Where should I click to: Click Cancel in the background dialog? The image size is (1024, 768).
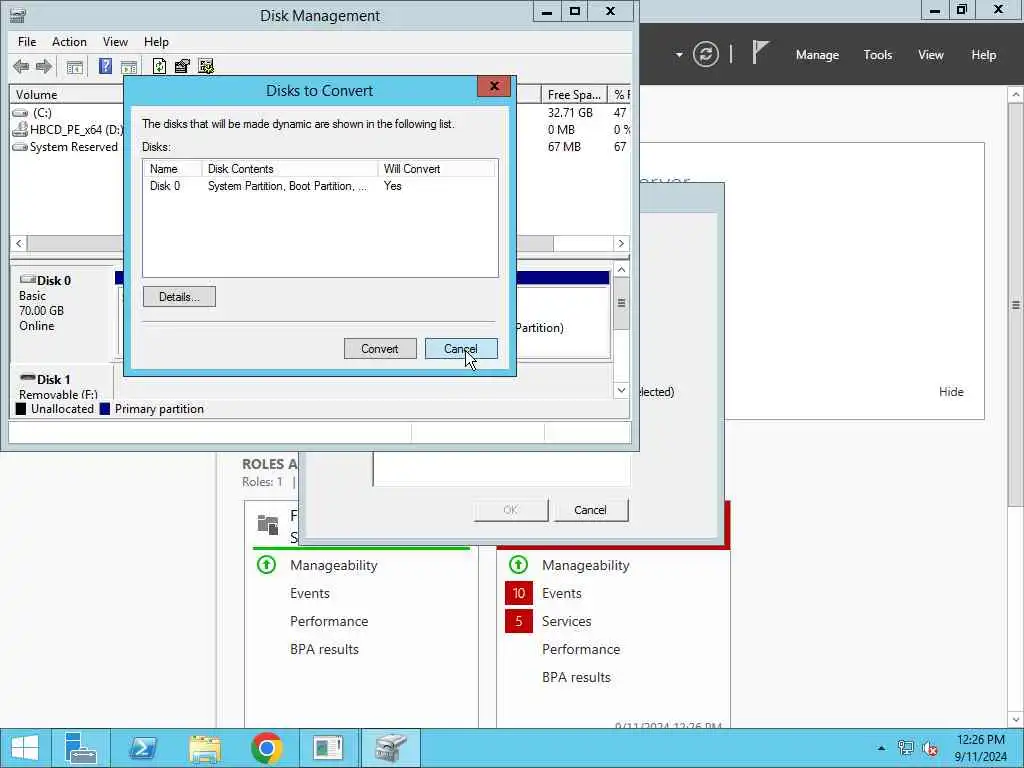click(x=590, y=510)
